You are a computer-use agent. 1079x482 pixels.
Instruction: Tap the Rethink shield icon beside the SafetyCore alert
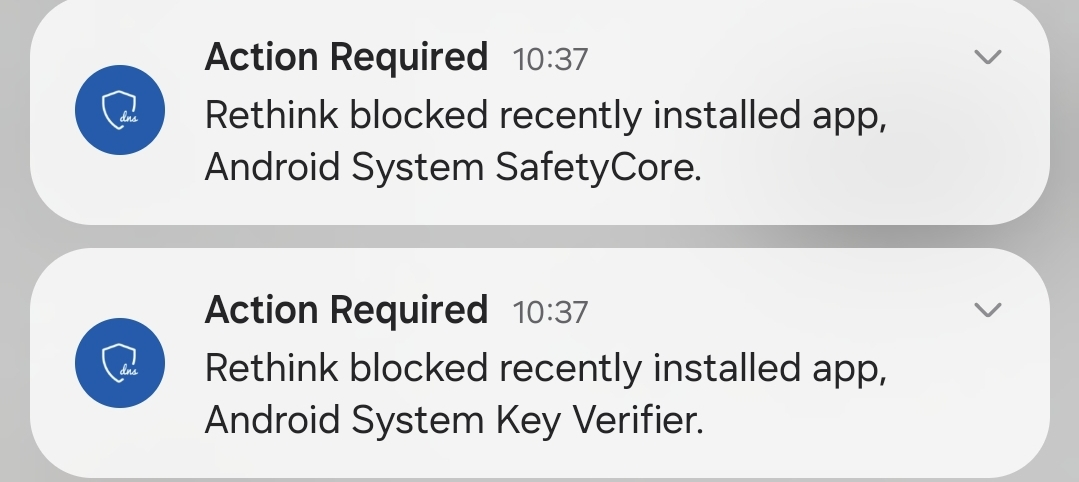tap(120, 110)
